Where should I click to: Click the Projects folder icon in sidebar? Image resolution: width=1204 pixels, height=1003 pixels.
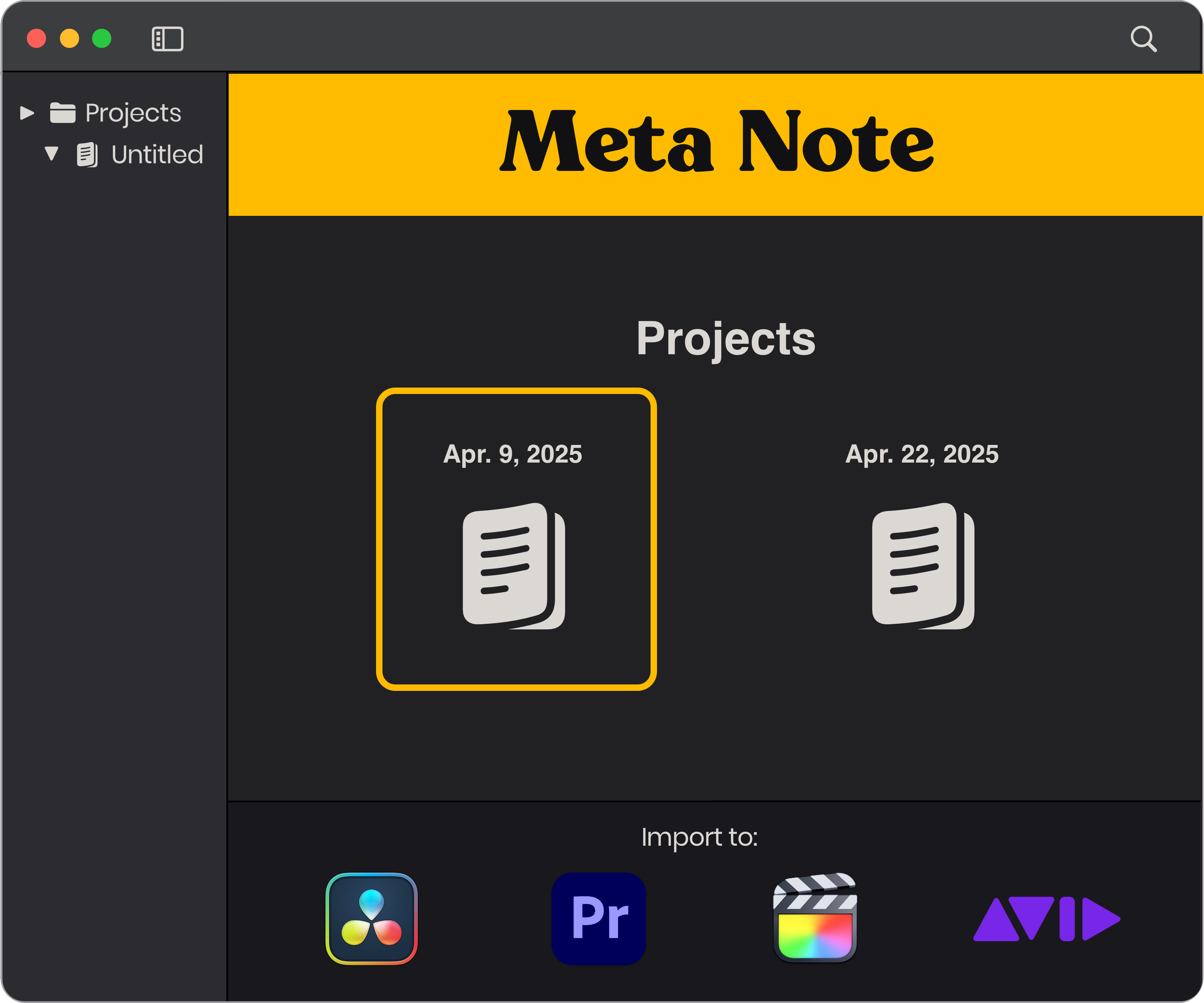point(63,113)
